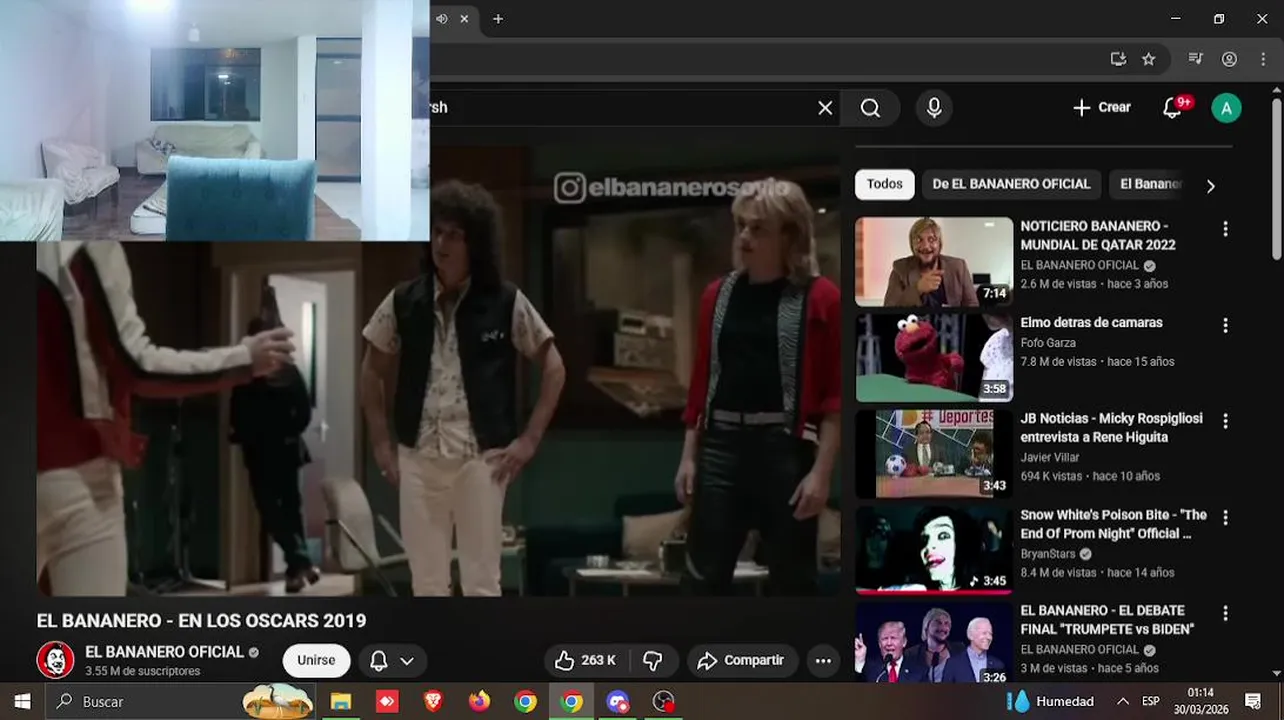This screenshot has height=720, width=1284.
Task: Select the Todos filter chip
Action: (x=885, y=184)
